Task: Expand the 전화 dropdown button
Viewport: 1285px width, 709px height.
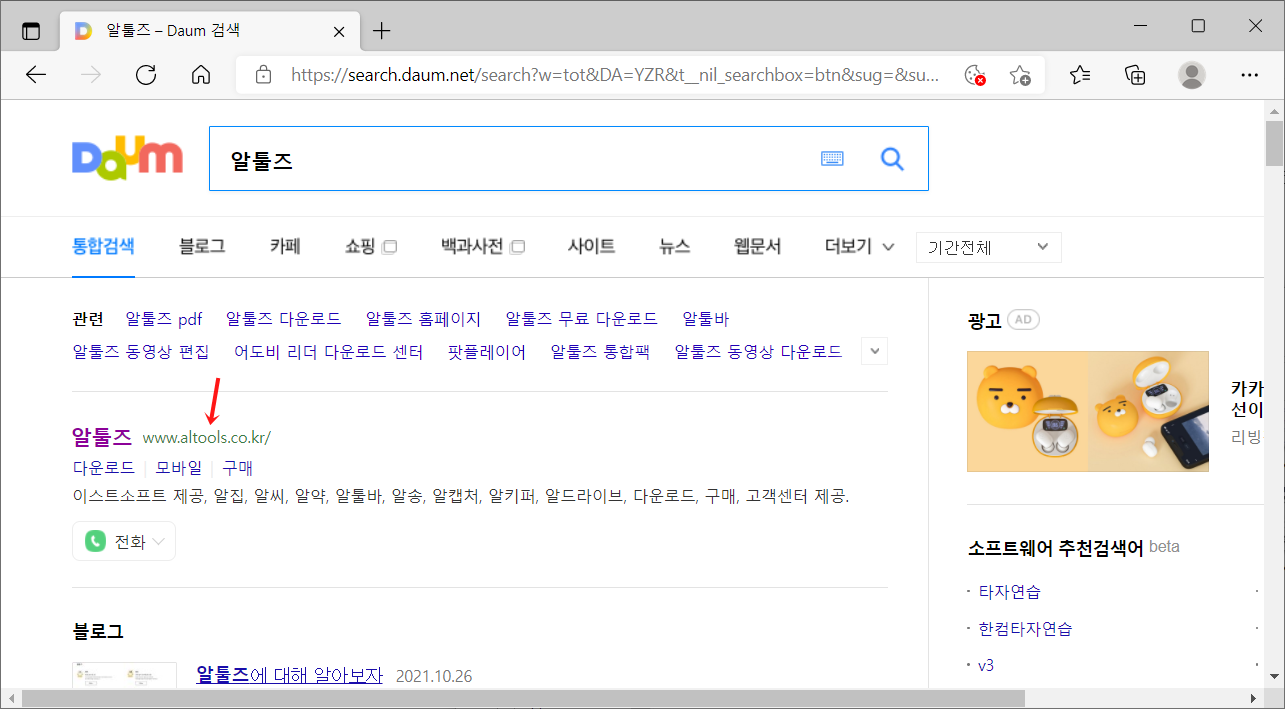Action: coord(124,541)
